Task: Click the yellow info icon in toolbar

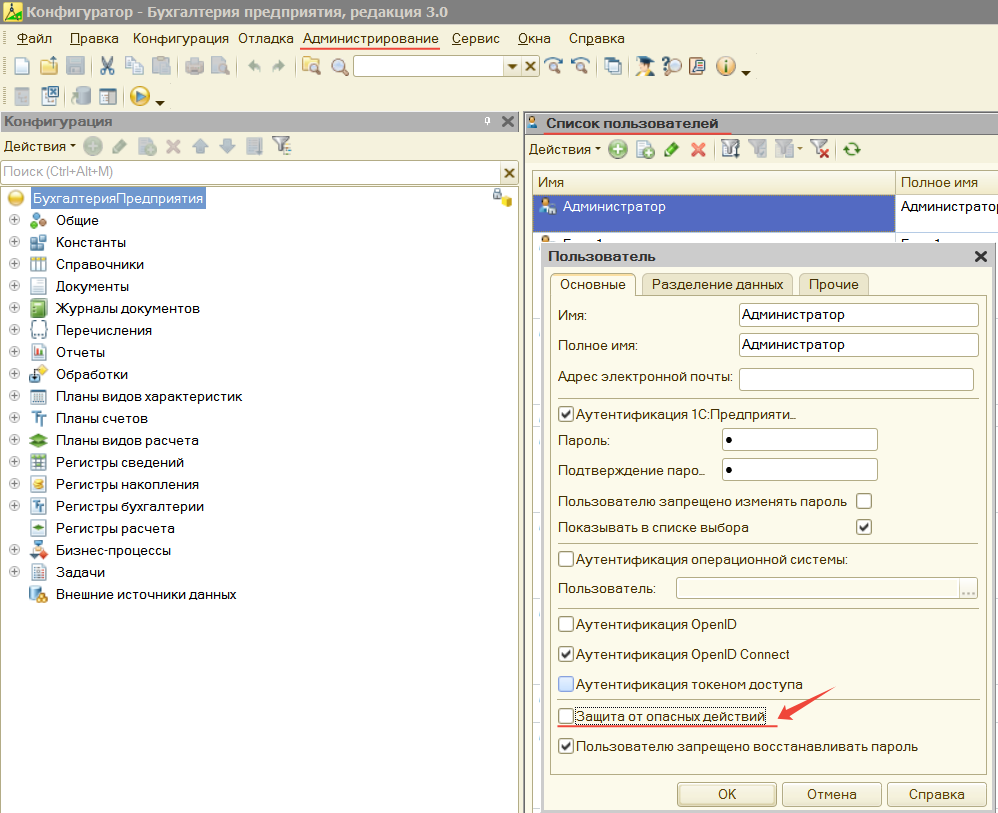Action: pos(726,66)
